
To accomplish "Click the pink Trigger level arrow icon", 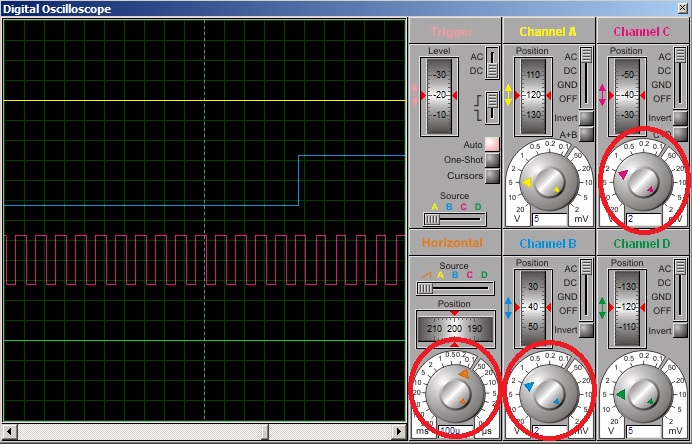I will 414,95.
